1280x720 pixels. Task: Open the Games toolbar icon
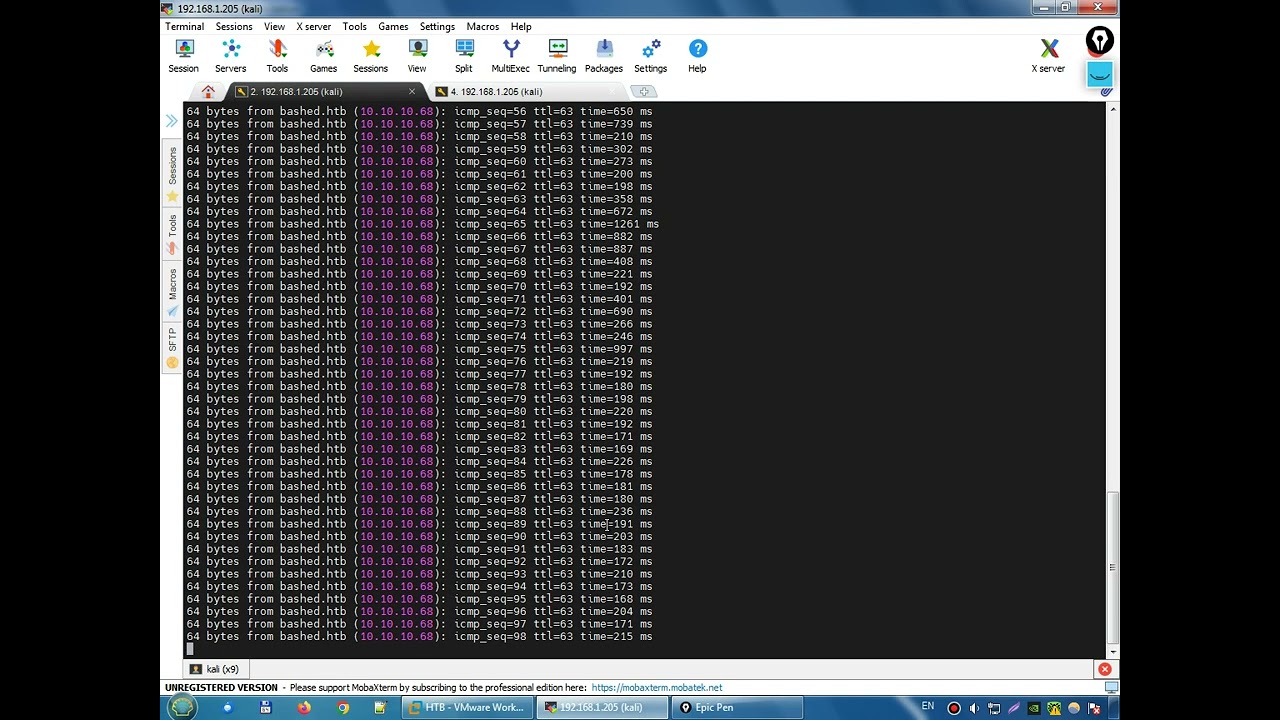(x=324, y=56)
